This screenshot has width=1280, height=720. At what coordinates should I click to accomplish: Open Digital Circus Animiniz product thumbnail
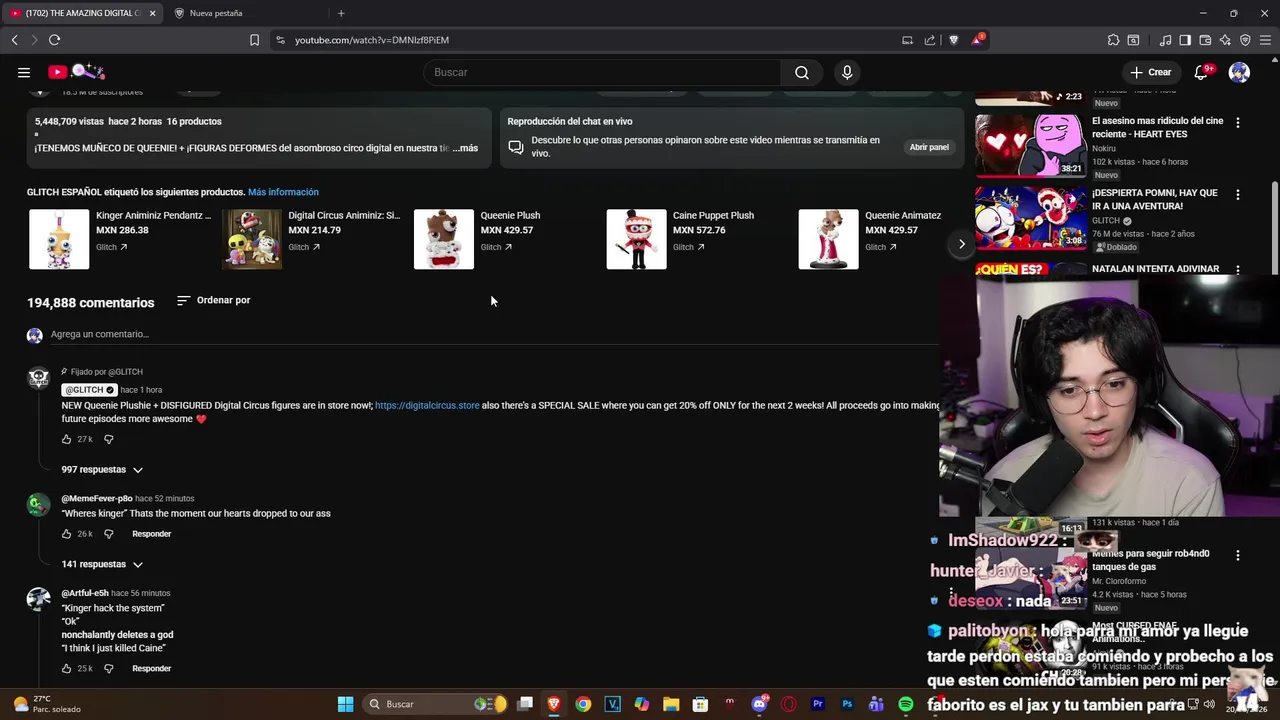click(x=252, y=239)
